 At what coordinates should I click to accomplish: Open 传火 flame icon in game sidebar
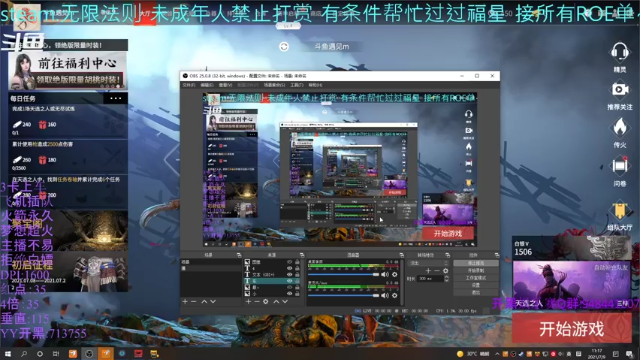tap(620, 127)
